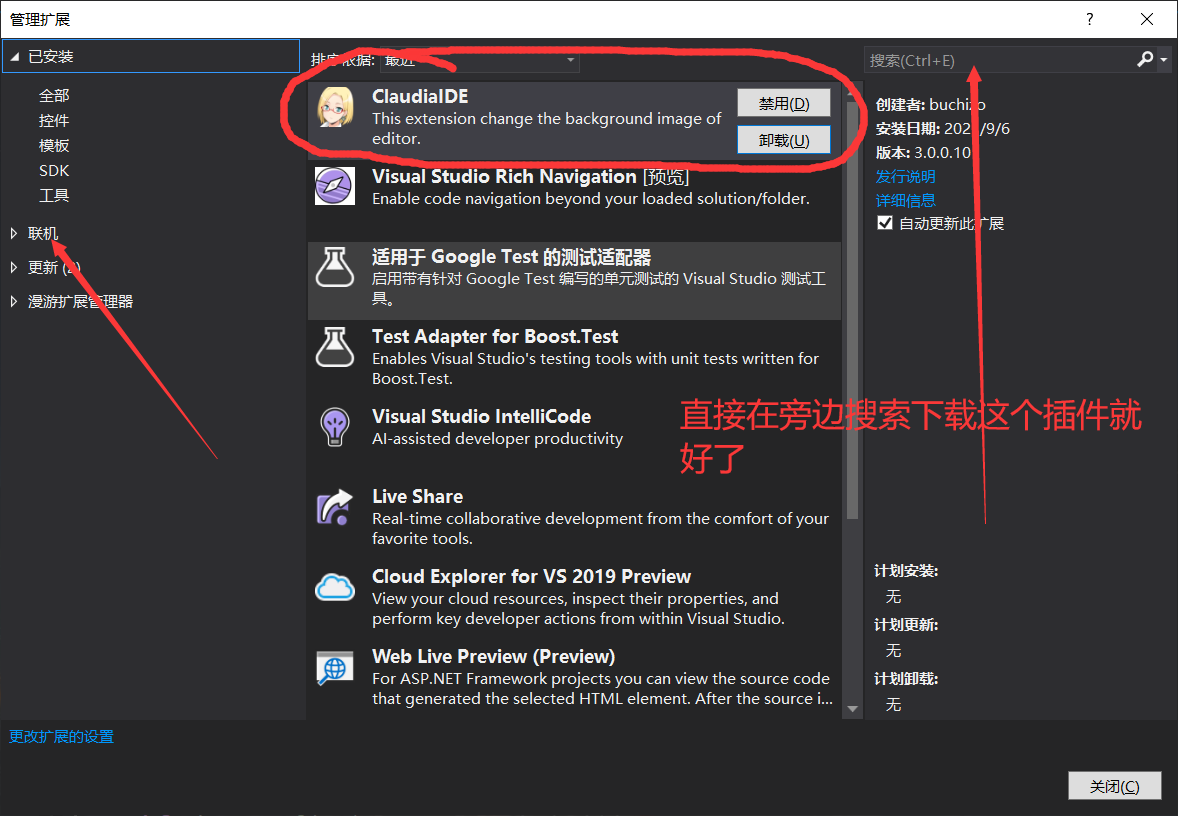
Task: Click the Google Test adapter flask icon
Action: pos(335,267)
